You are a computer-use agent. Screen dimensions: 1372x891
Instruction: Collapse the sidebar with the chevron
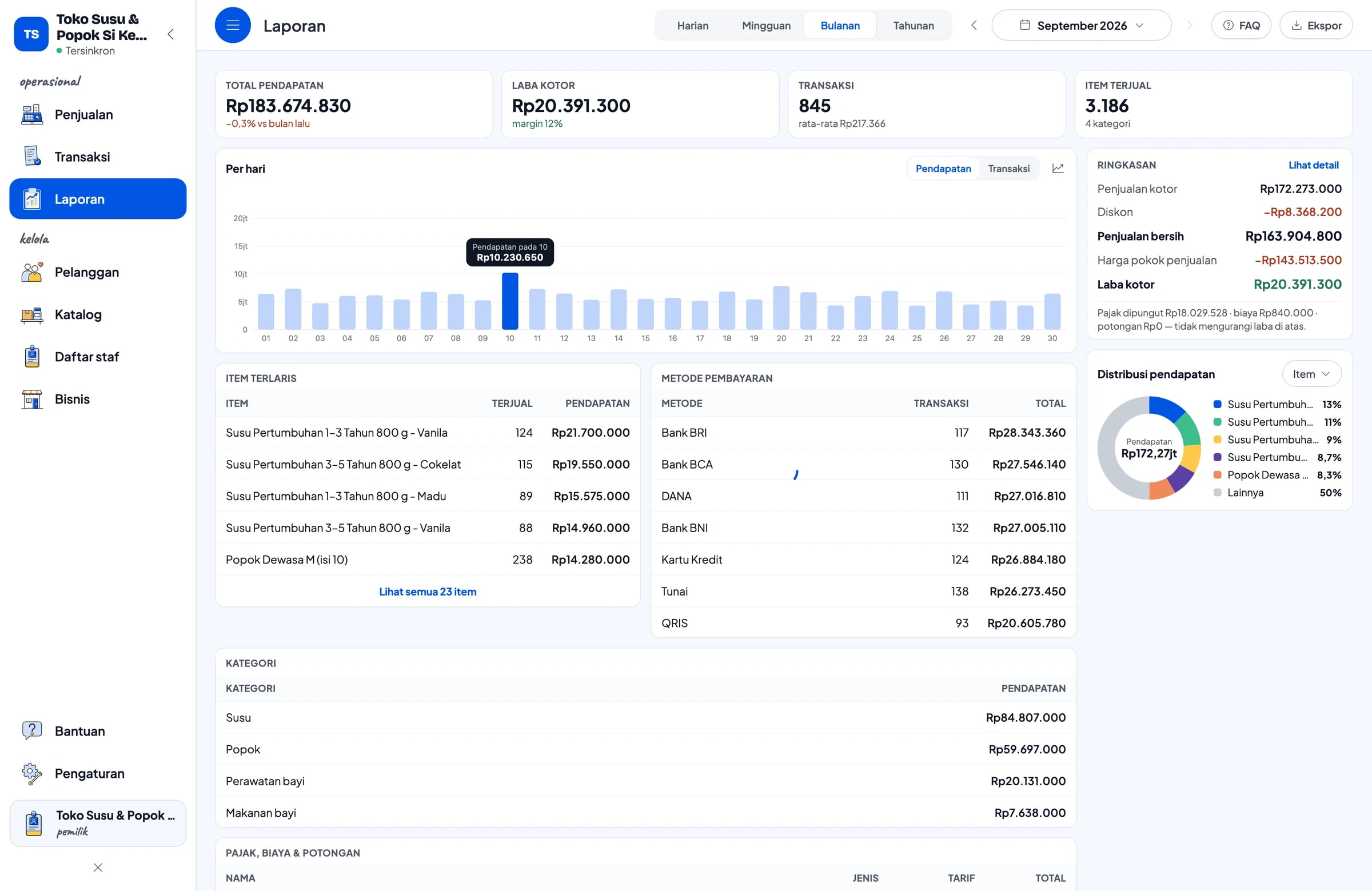pyautogui.click(x=170, y=34)
